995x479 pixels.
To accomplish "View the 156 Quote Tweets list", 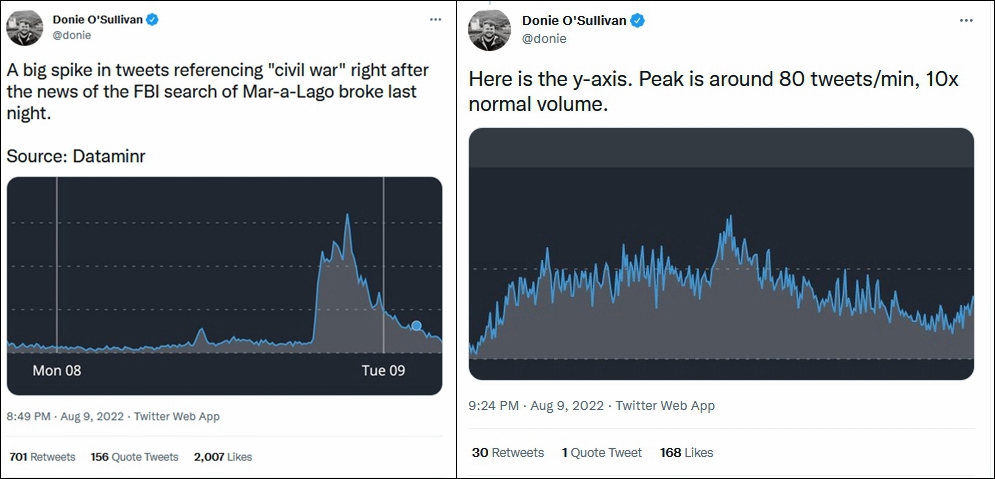I will point(135,457).
